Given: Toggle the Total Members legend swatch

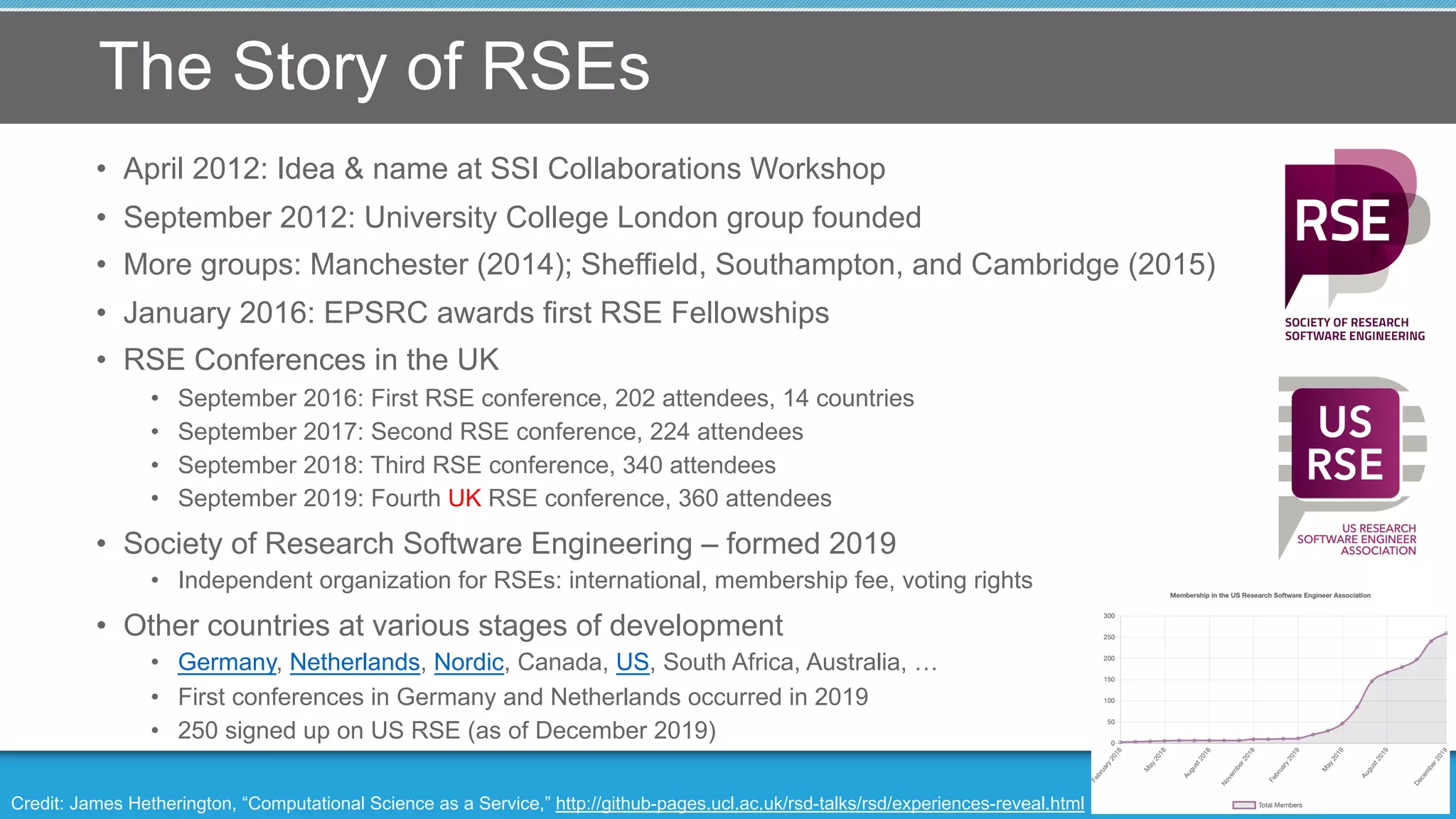Looking at the screenshot, I should (1244, 805).
